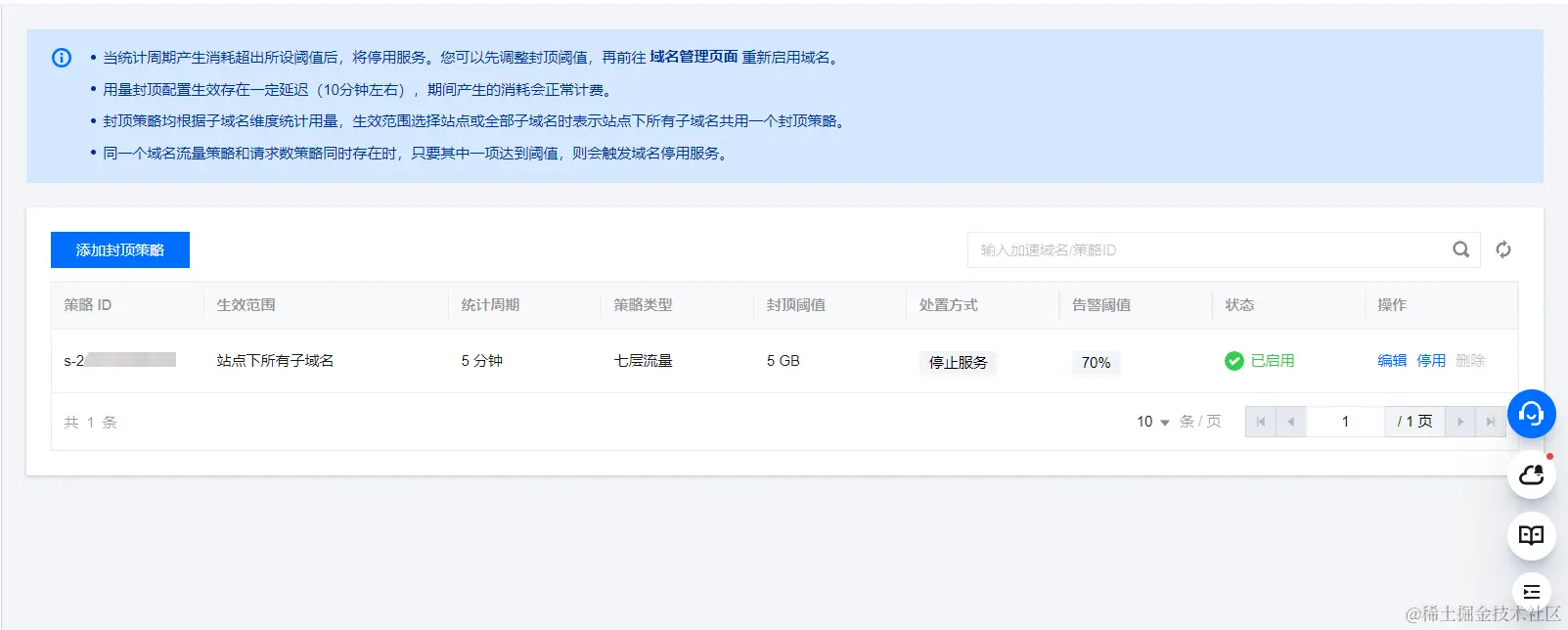Click the 告警阈值 column header

pyautogui.click(x=1101, y=304)
